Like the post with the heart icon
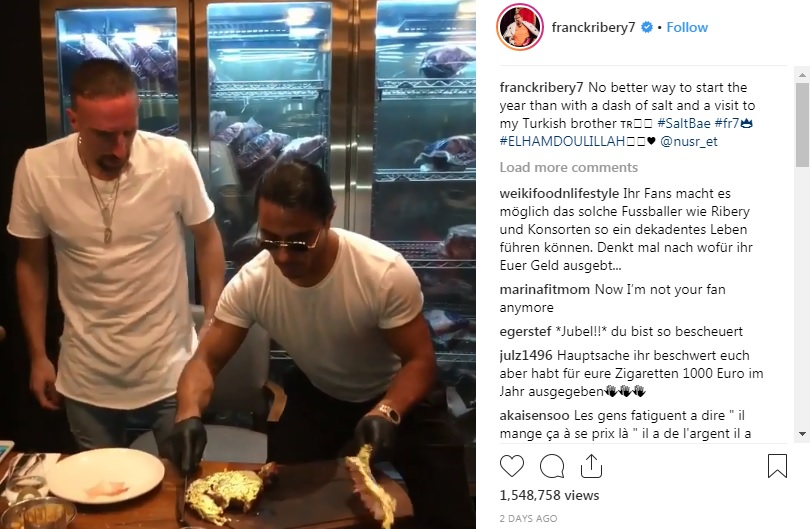This screenshot has width=810, height=529. [x=511, y=466]
